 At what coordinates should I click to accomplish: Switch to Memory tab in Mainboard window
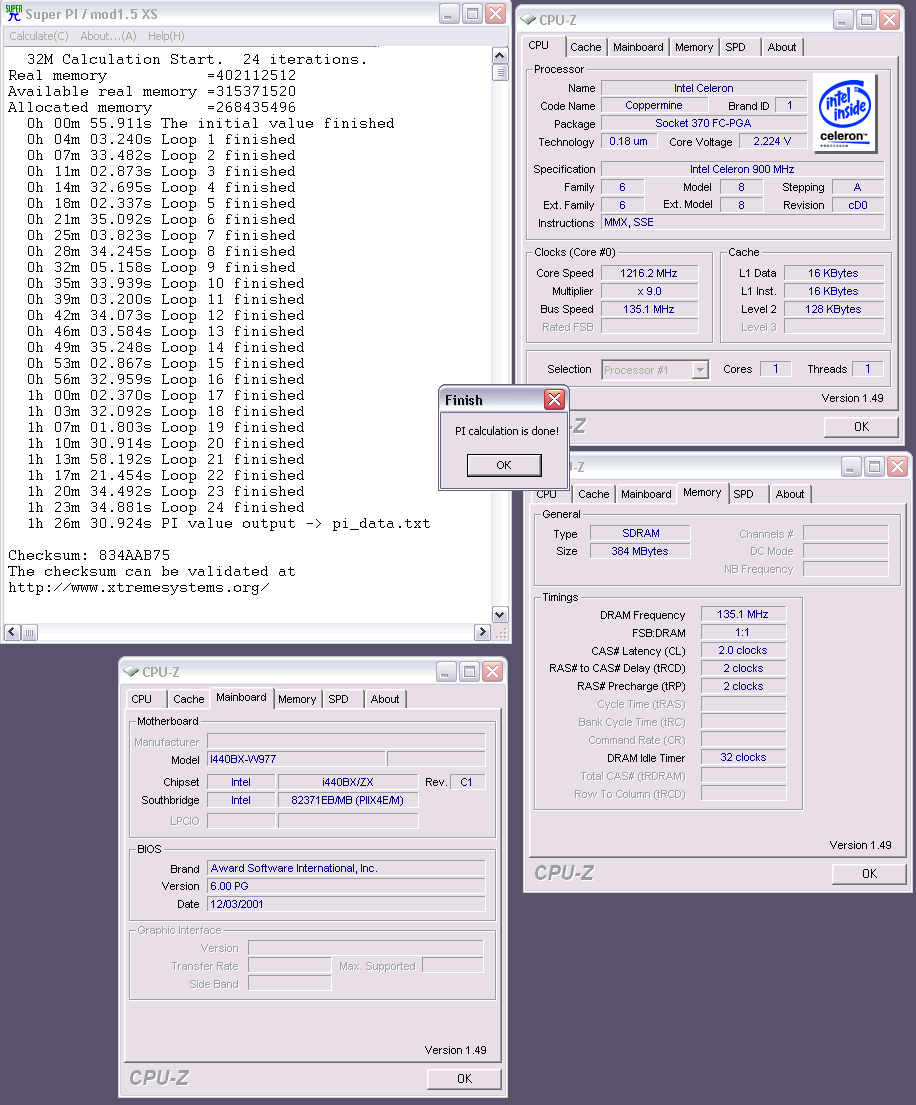tap(297, 699)
